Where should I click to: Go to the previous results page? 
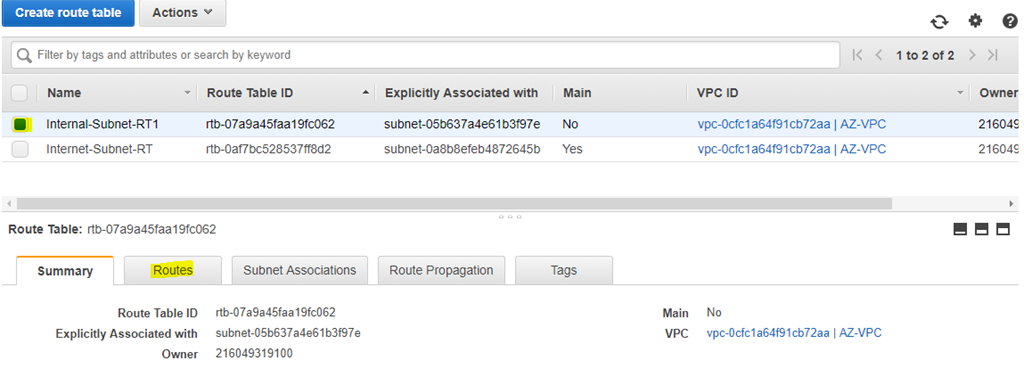[878, 56]
